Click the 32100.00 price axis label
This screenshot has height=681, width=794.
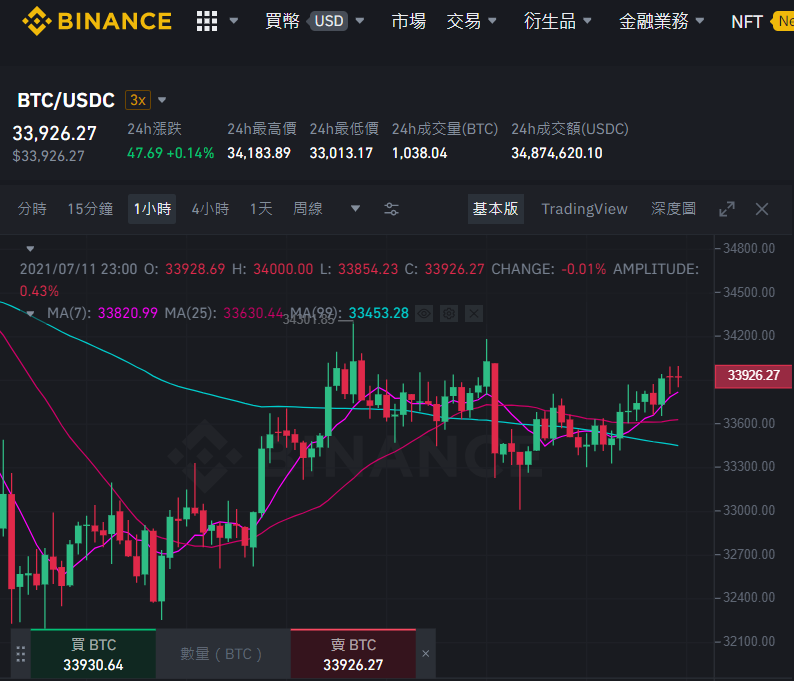click(748, 641)
